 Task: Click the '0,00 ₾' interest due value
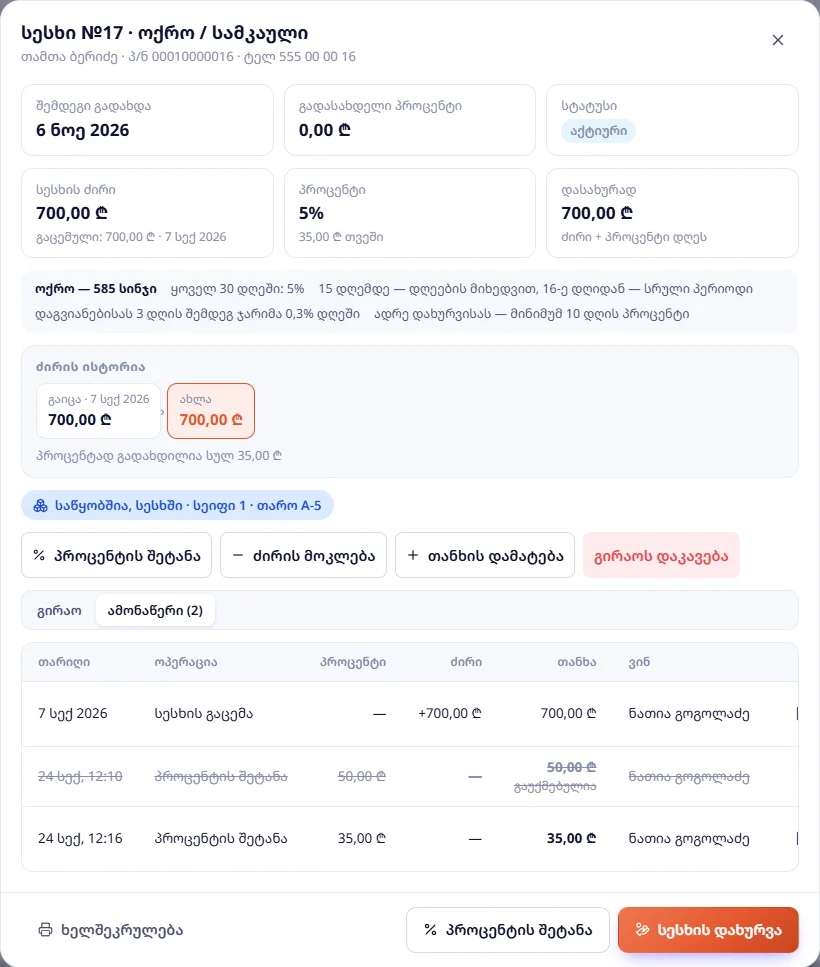point(325,130)
